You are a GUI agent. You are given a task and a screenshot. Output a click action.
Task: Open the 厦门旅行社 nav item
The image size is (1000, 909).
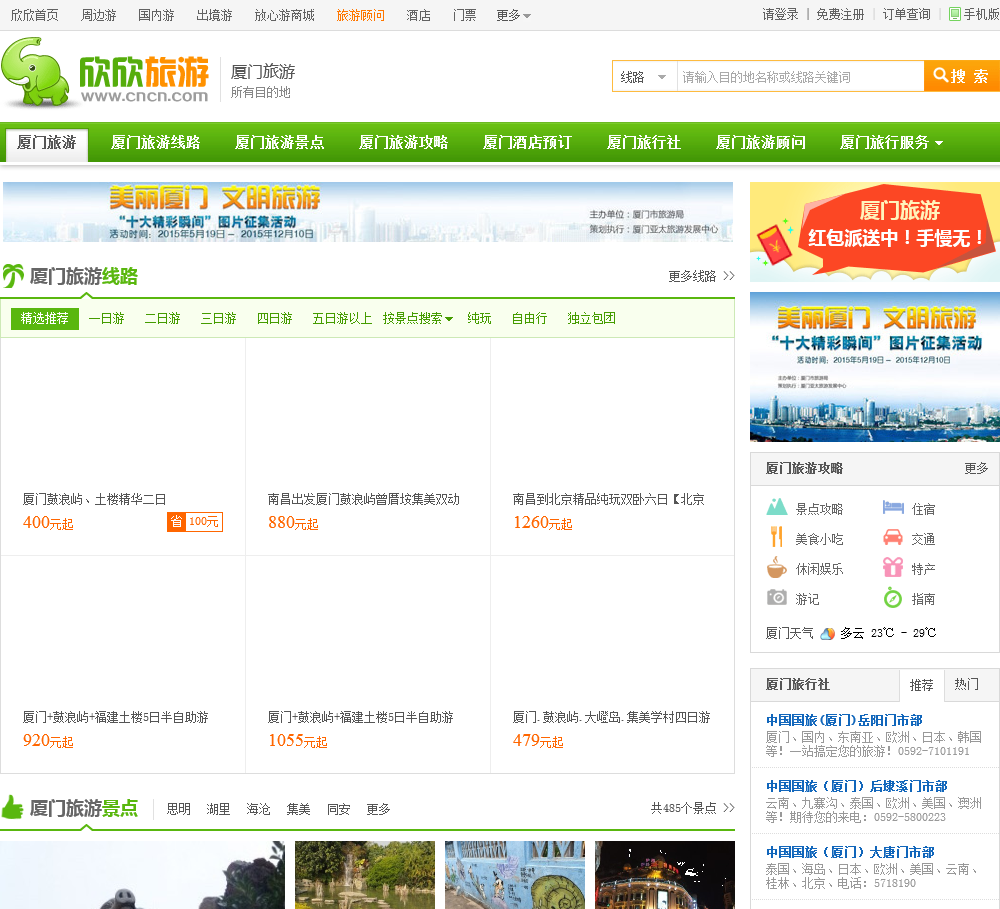643,142
